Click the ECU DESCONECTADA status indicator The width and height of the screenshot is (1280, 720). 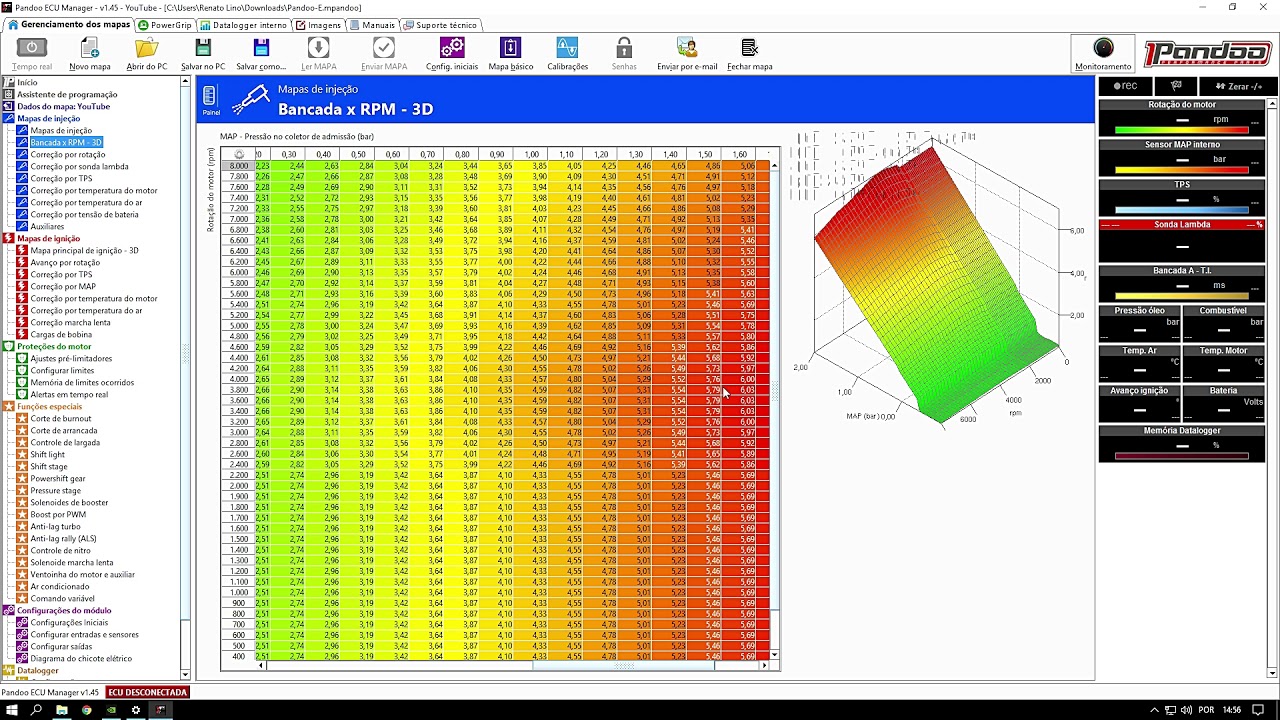point(148,692)
